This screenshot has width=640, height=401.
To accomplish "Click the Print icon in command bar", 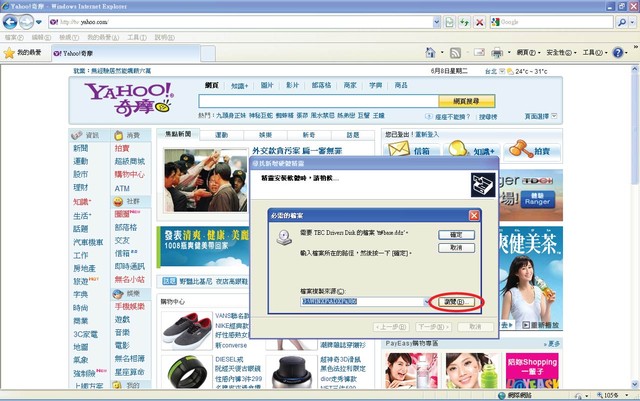I will pos(497,53).
